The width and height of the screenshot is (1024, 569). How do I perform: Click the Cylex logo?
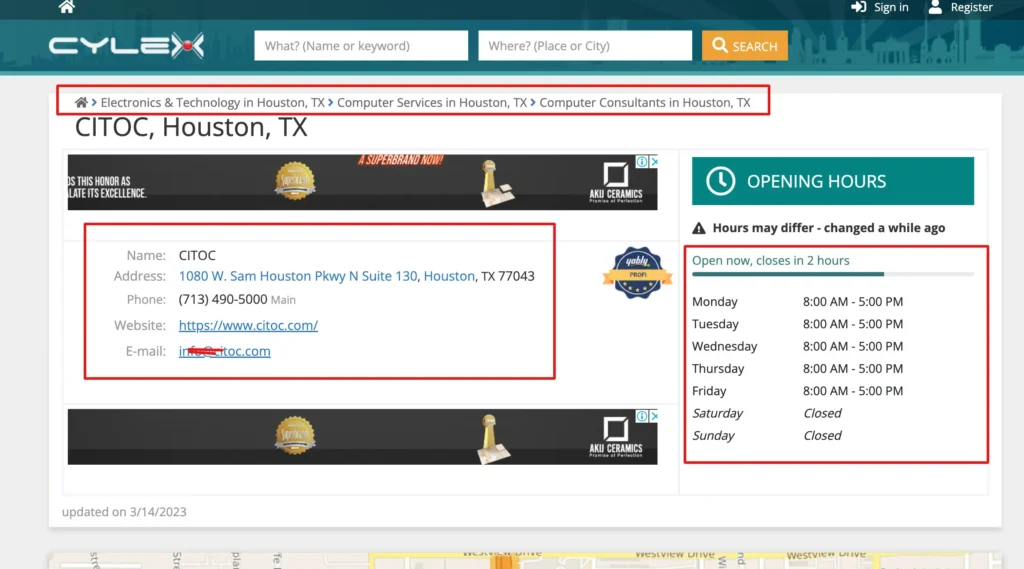click(126, 46)
